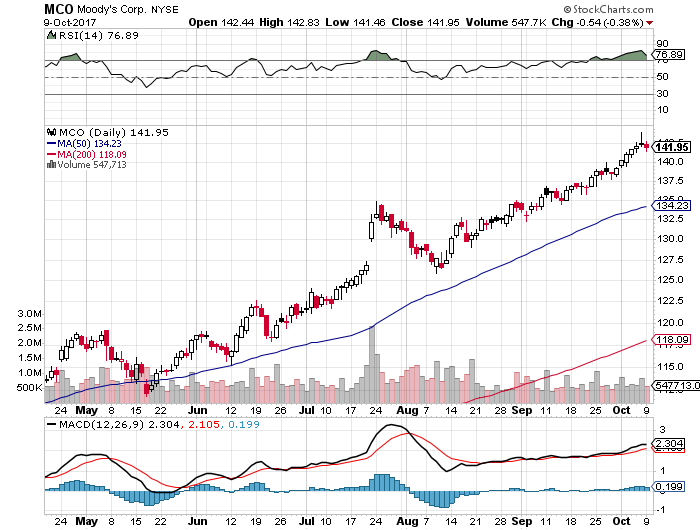This screenshot has height=530, width=700.
Task: Click "May" on the price panel date axis
Action: [87, 410]
